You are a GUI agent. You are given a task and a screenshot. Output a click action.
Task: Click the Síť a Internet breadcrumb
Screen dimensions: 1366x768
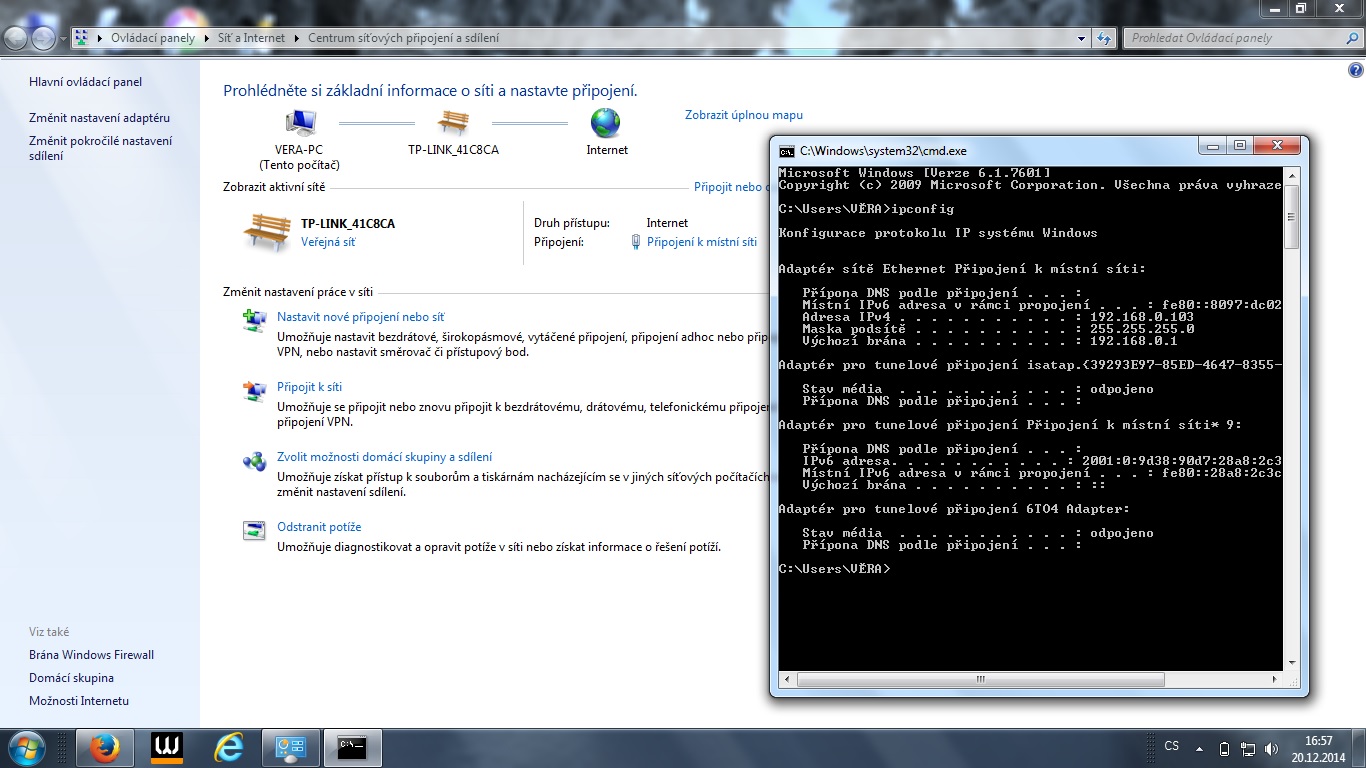pyautogui.click(x=251, y=38)
